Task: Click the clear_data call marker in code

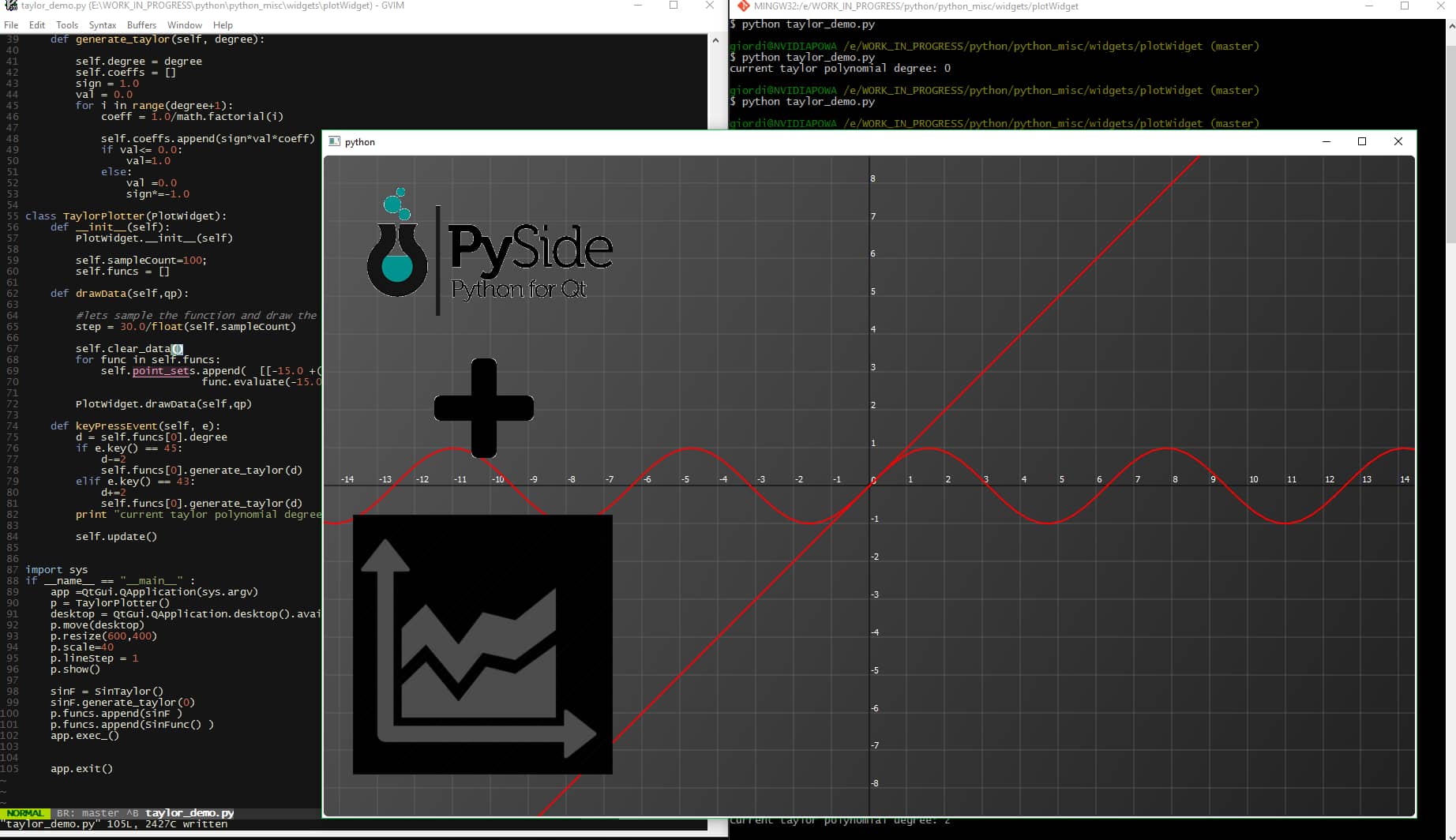Action: 177,348
